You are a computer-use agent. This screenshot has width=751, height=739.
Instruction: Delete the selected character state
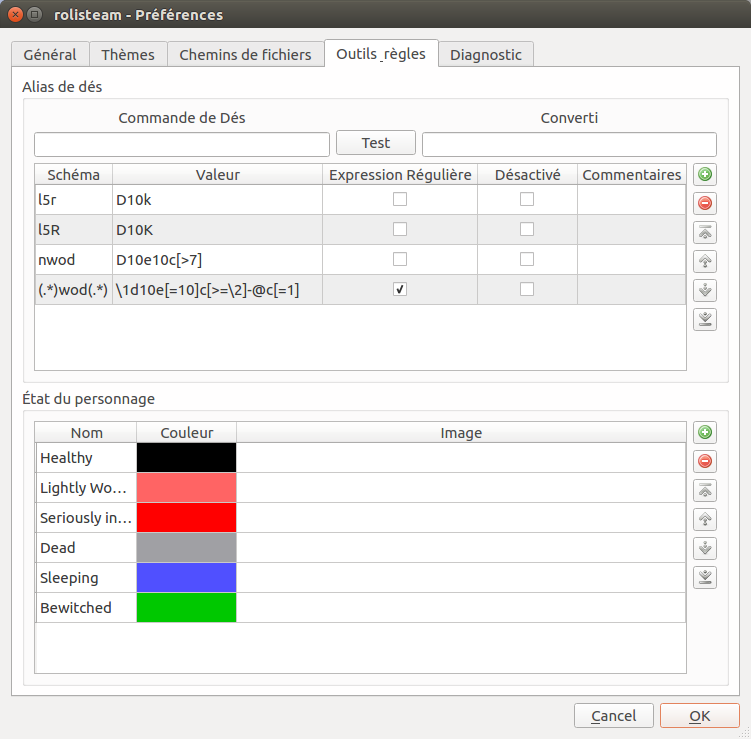[705, 462]
